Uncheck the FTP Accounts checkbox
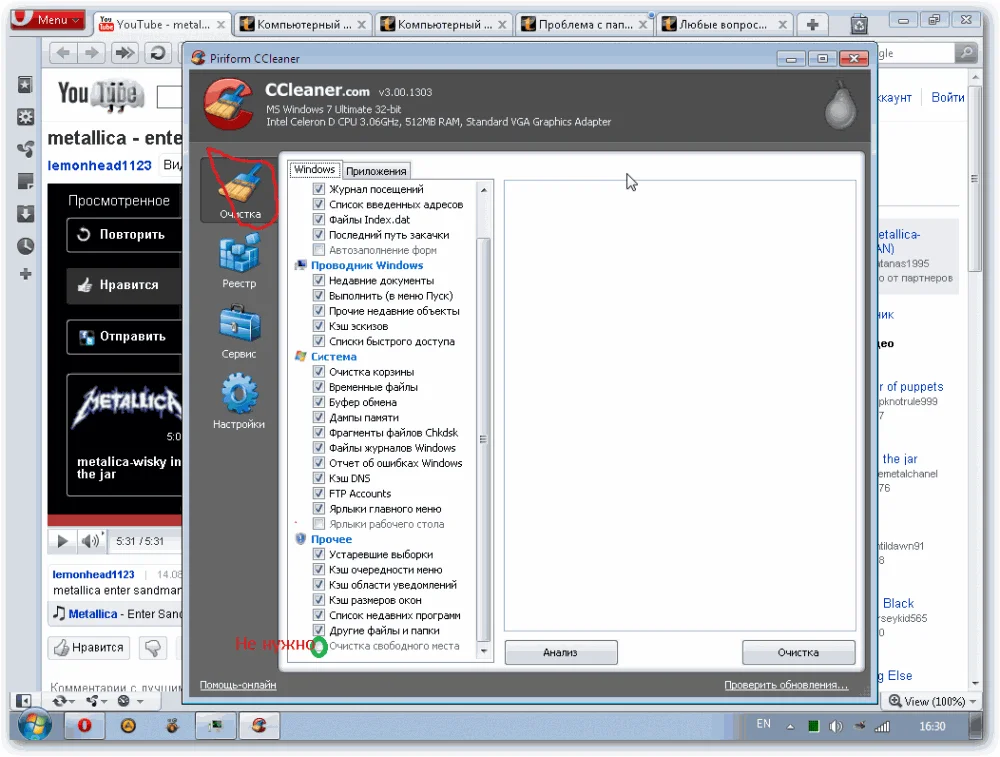Viewport: 1000px width, 757px height. tap(319, 494)
